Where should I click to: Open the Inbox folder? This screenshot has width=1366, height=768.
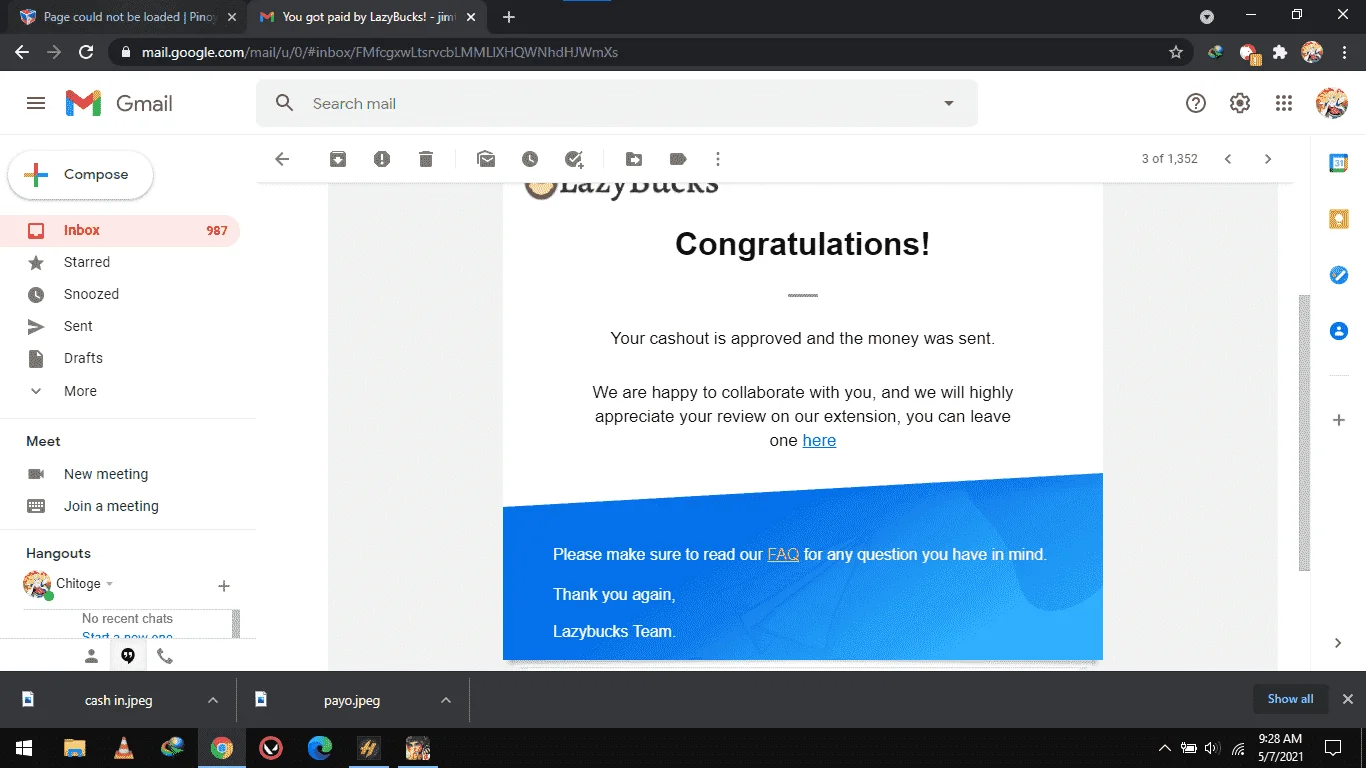[120, 230]
